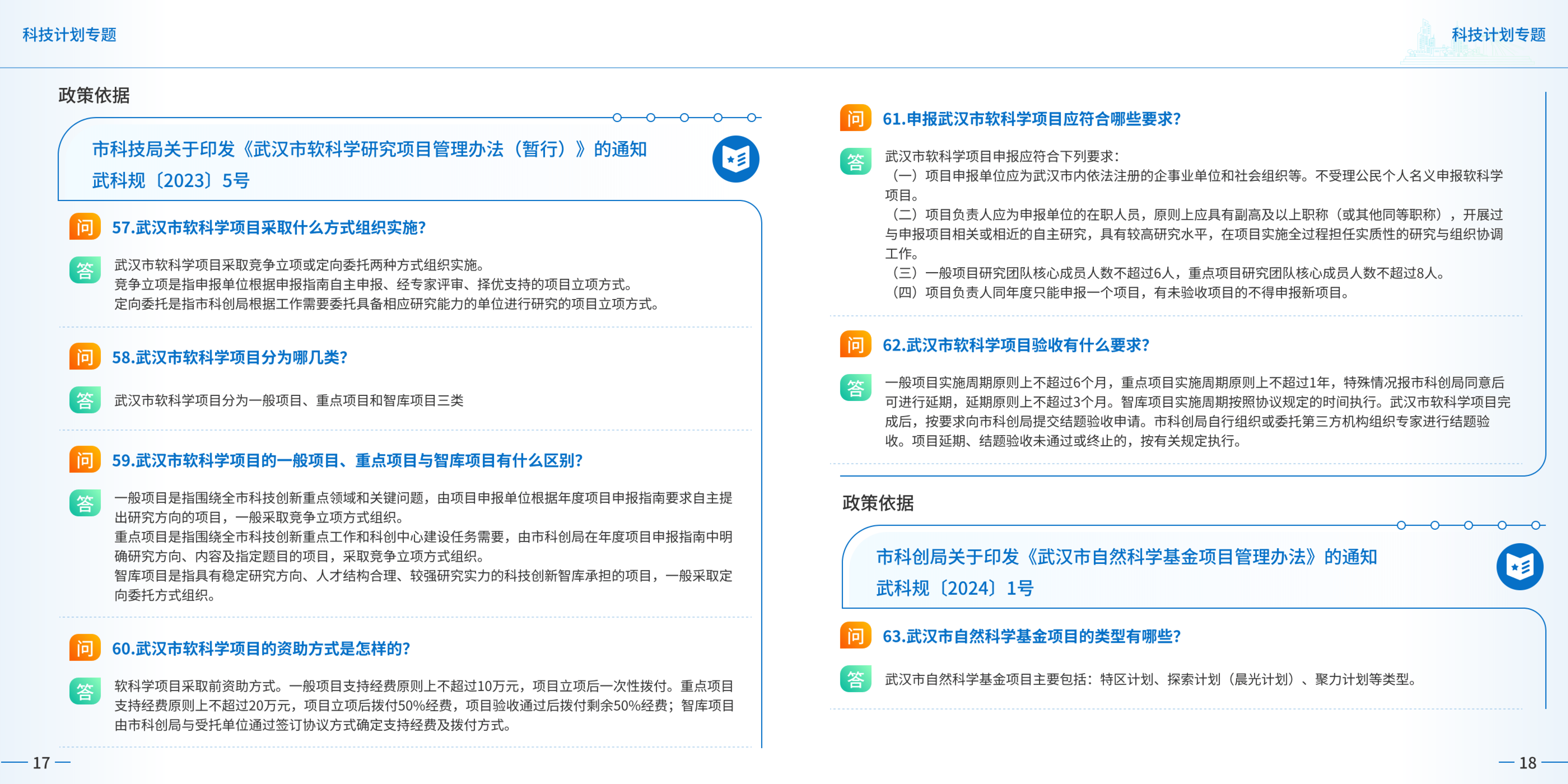Click the green 答 icon under question 59
The image size is (1568, 784).
pyautogui.click(x=85, y=503)
